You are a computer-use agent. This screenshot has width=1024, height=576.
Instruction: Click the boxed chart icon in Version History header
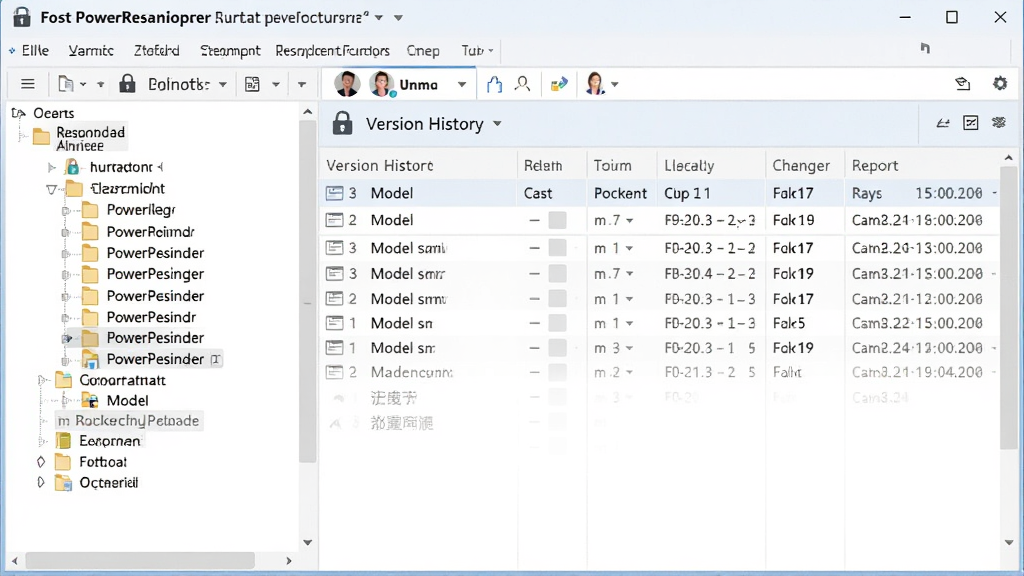[x=970, y=123]
